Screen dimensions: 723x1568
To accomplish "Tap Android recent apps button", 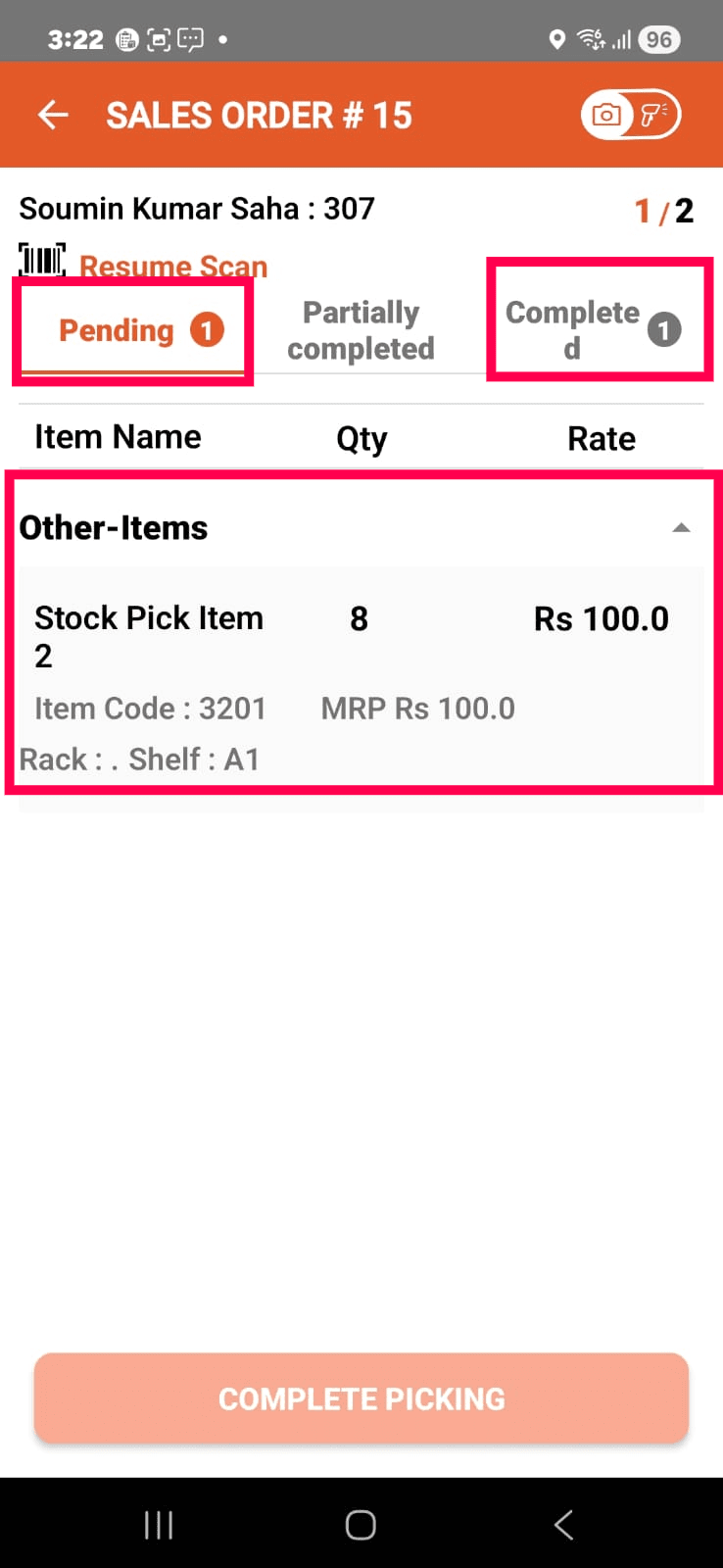I will (159, 1525).
